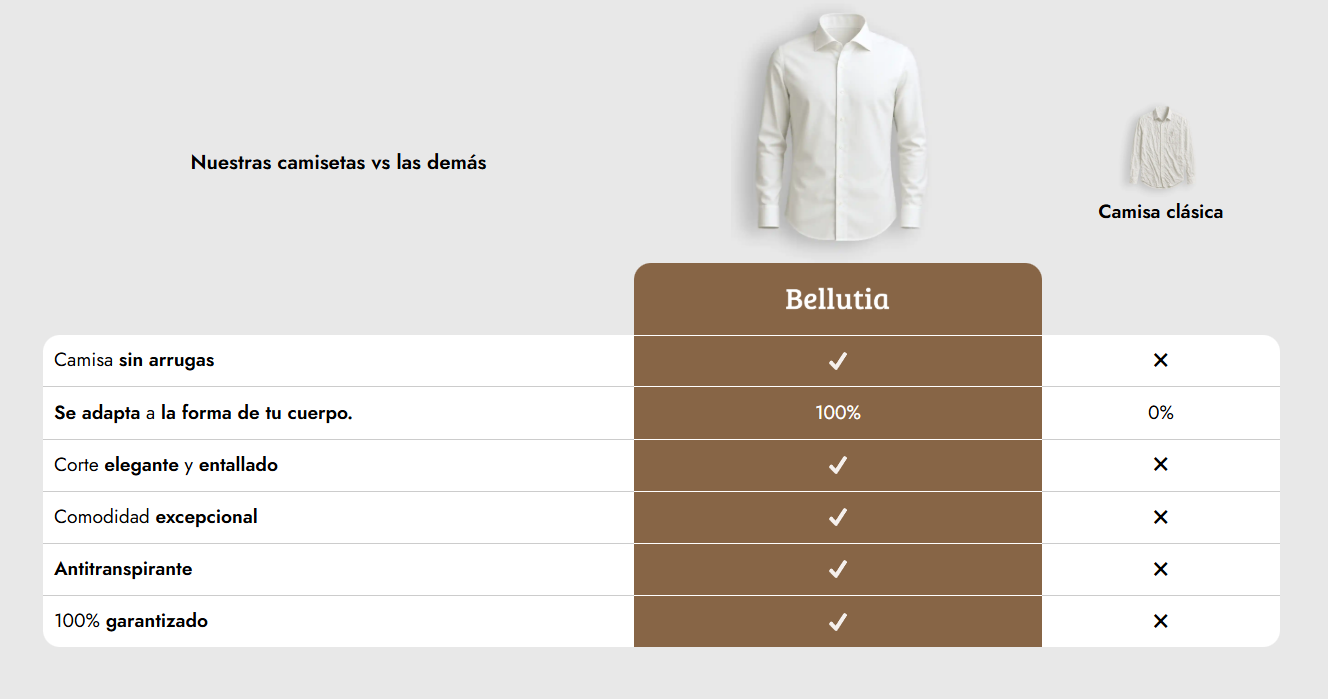Image resolution: width=1328 pixels, height=699 pixels.
Task: Click the Camisa clásica label
Action: pyautogui.click(x=1160, y=212)
